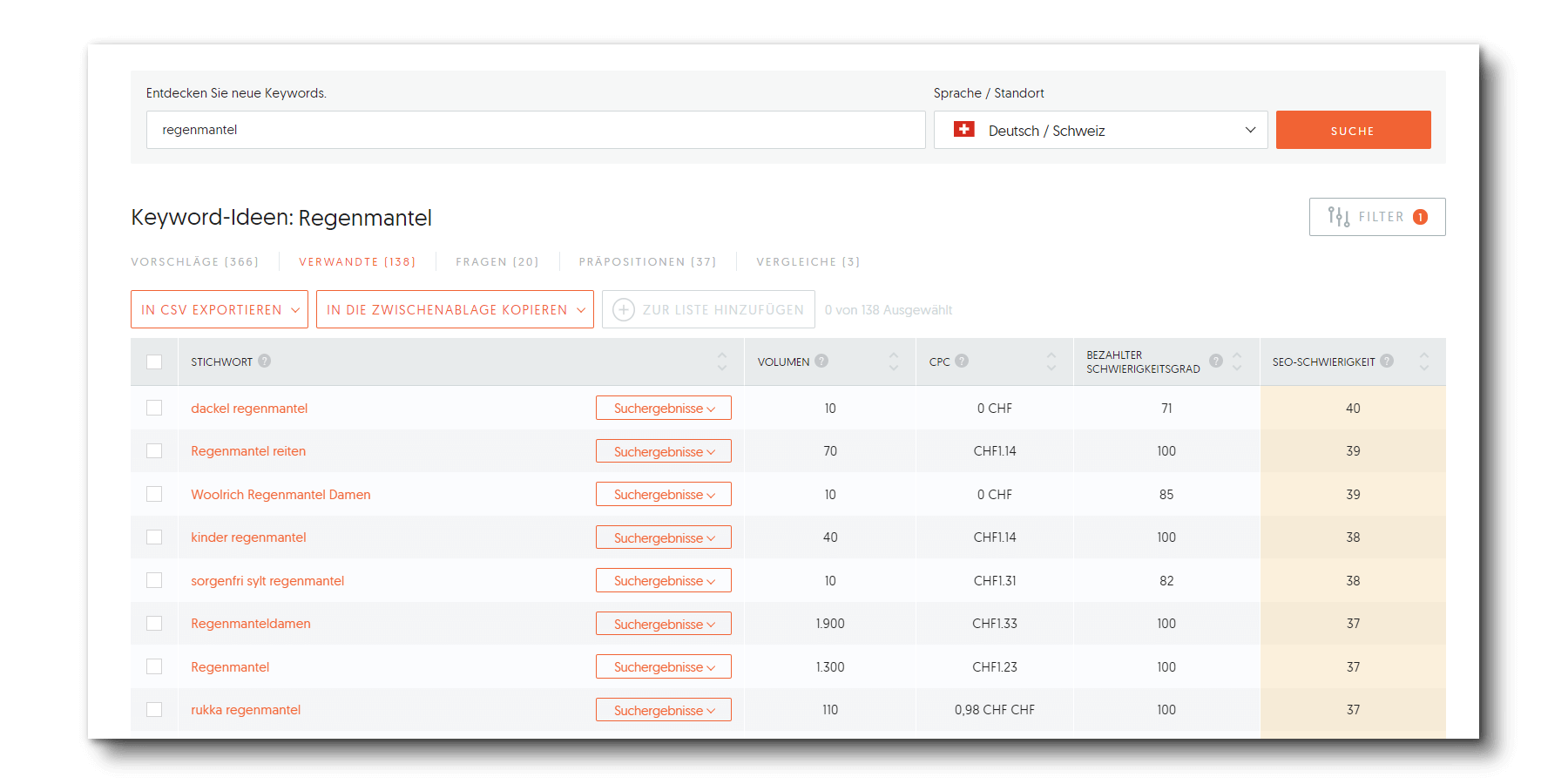
Task: Open the Vorschläge tab
Action: pyautogui.click(x=194, y=261)
